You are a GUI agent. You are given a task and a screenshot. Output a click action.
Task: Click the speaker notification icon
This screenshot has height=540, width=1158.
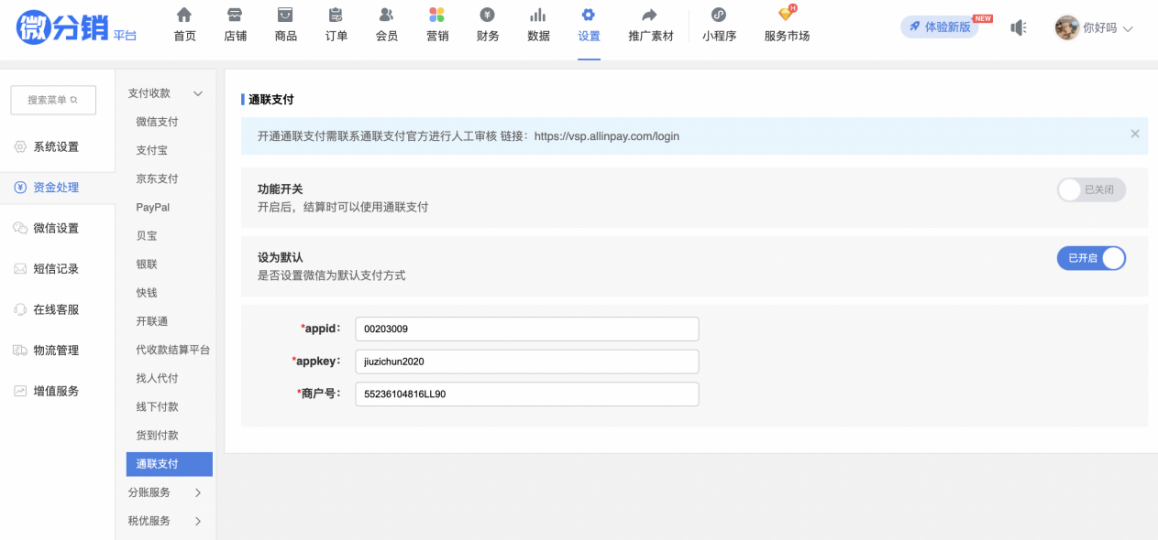pos(1018,27)
